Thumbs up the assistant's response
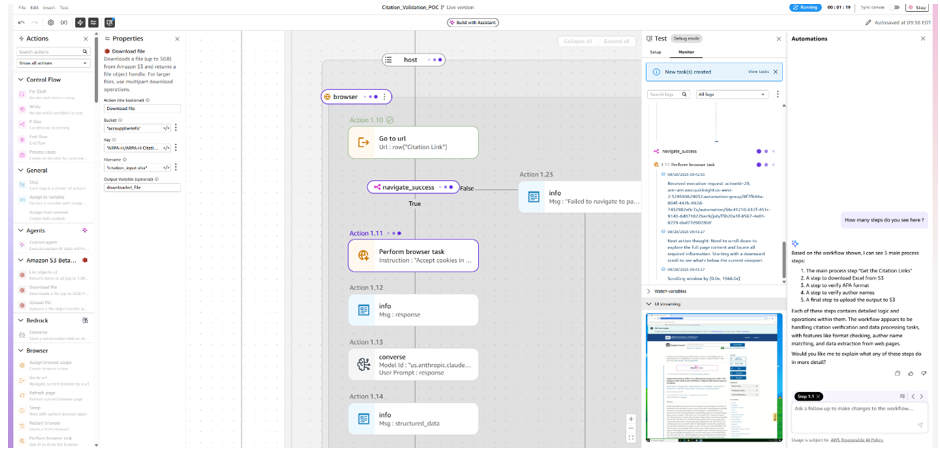This screenshot has width=940, height=455. 910,373
